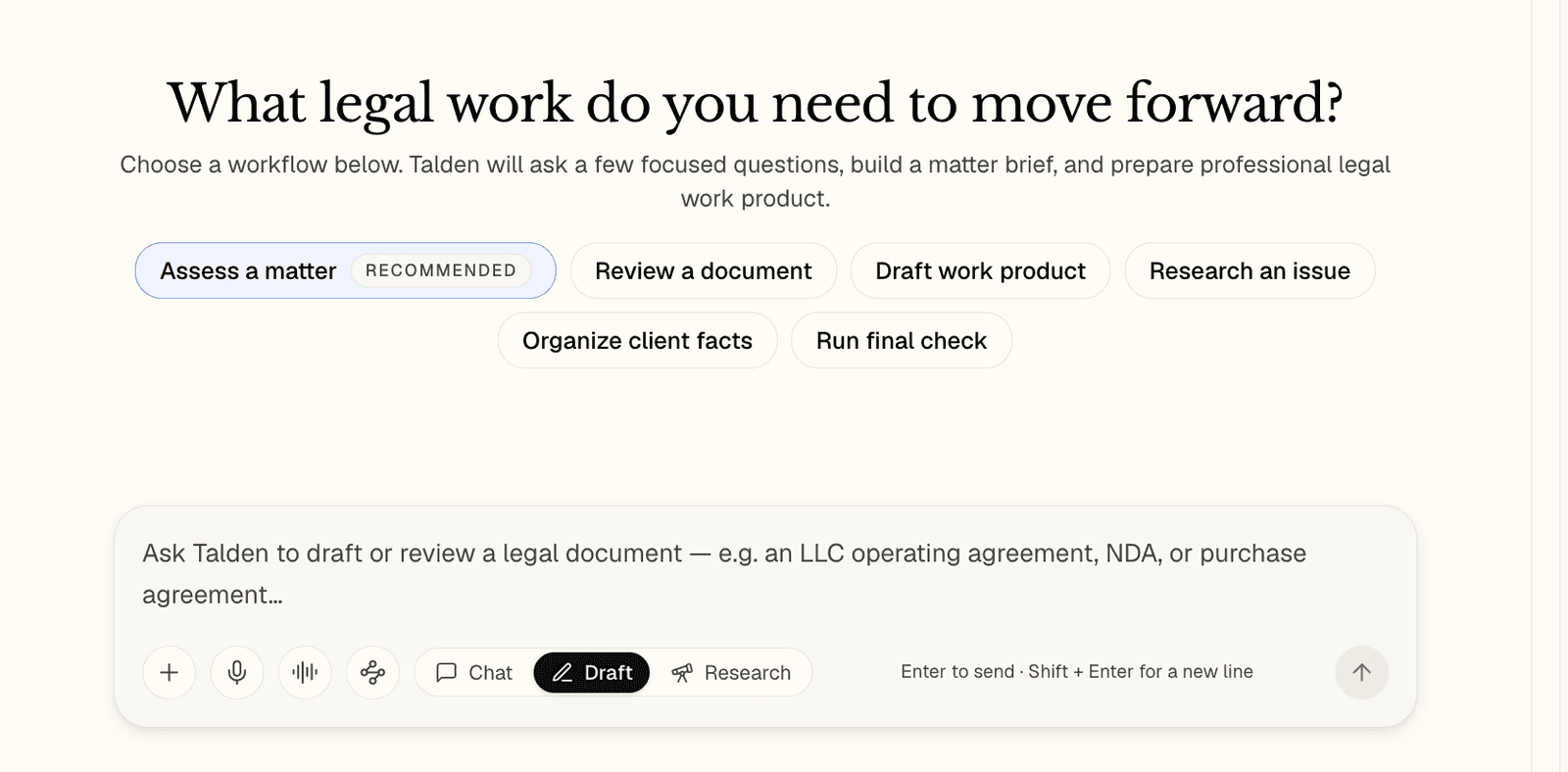Focus the Ask Talden message field
Screen dimensions: 1568x772
pos(764,574)
